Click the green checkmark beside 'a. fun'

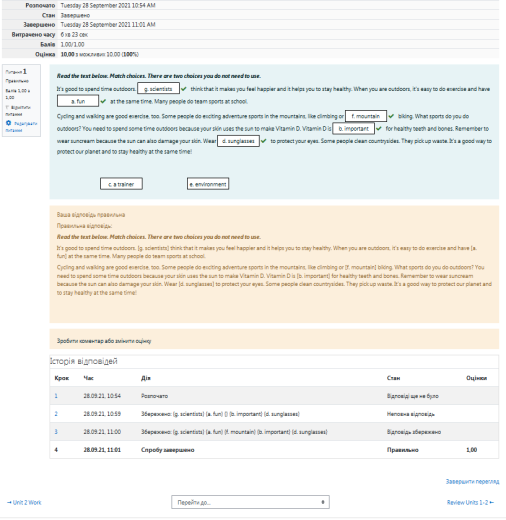point(103,101)
